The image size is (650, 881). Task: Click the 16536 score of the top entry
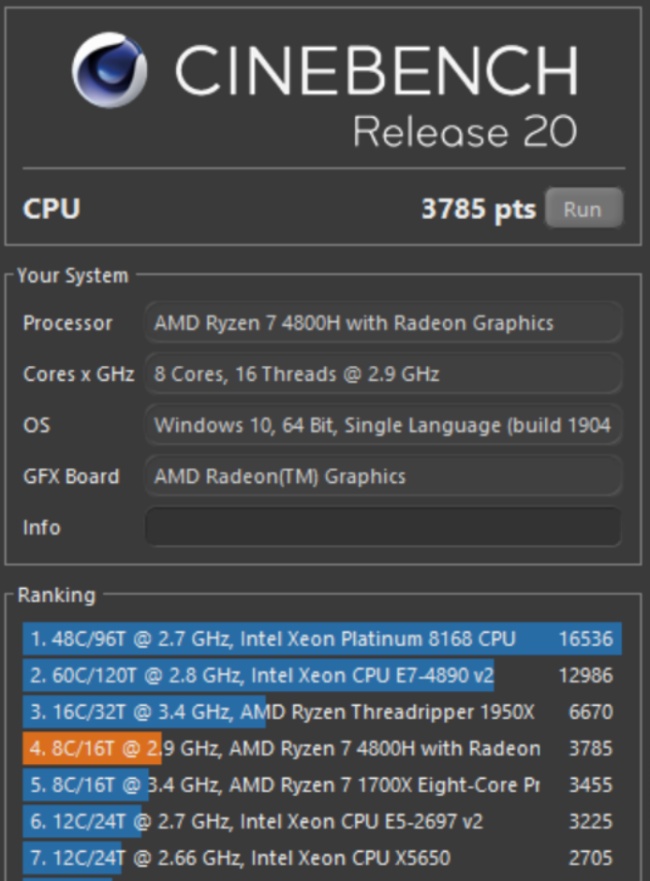click(585, 639)
